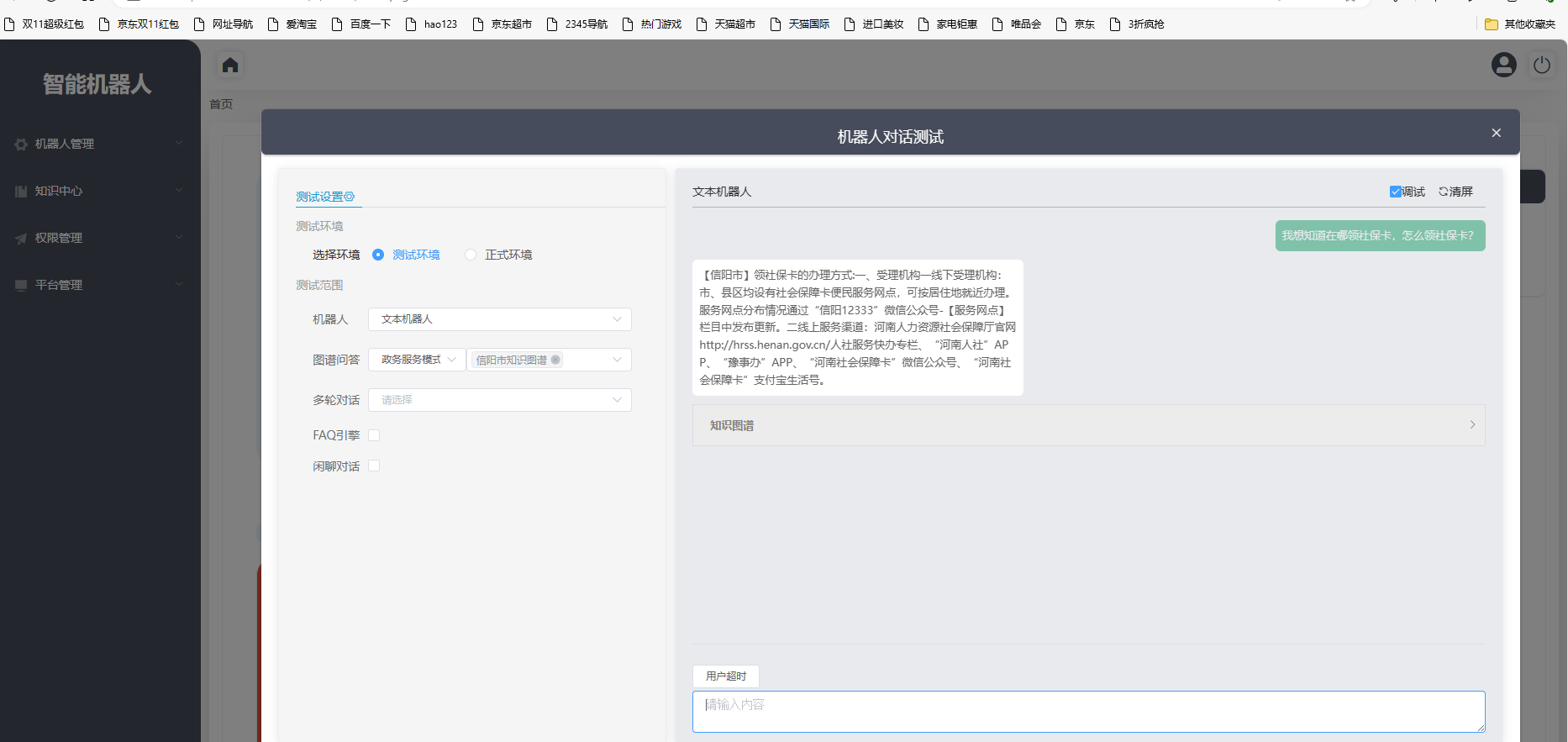Click the 清屏 refresh icon
Image resolution: width=1568 pixels, height=742 pixels.
(1444, 192)
